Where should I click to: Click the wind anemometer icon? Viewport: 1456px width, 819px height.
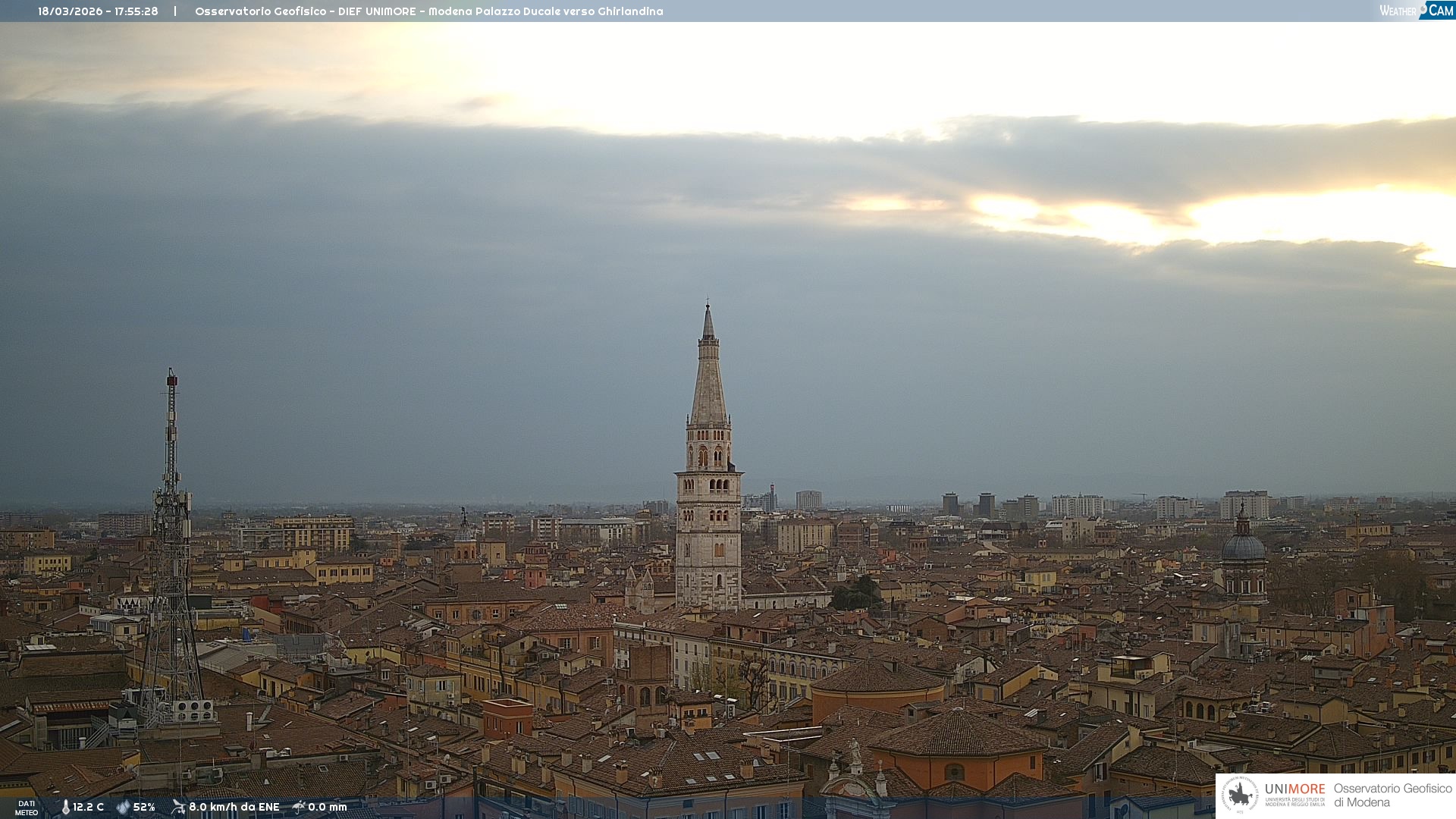coord(178,807)
